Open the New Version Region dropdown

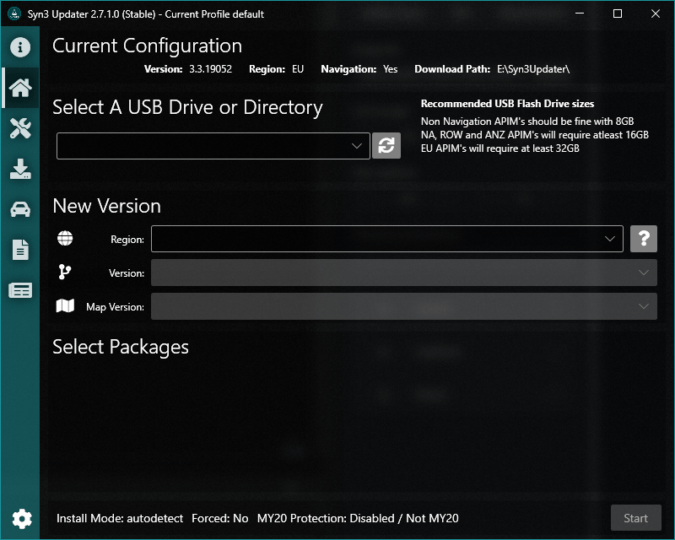pyautogui.click(x=387, y=239)
